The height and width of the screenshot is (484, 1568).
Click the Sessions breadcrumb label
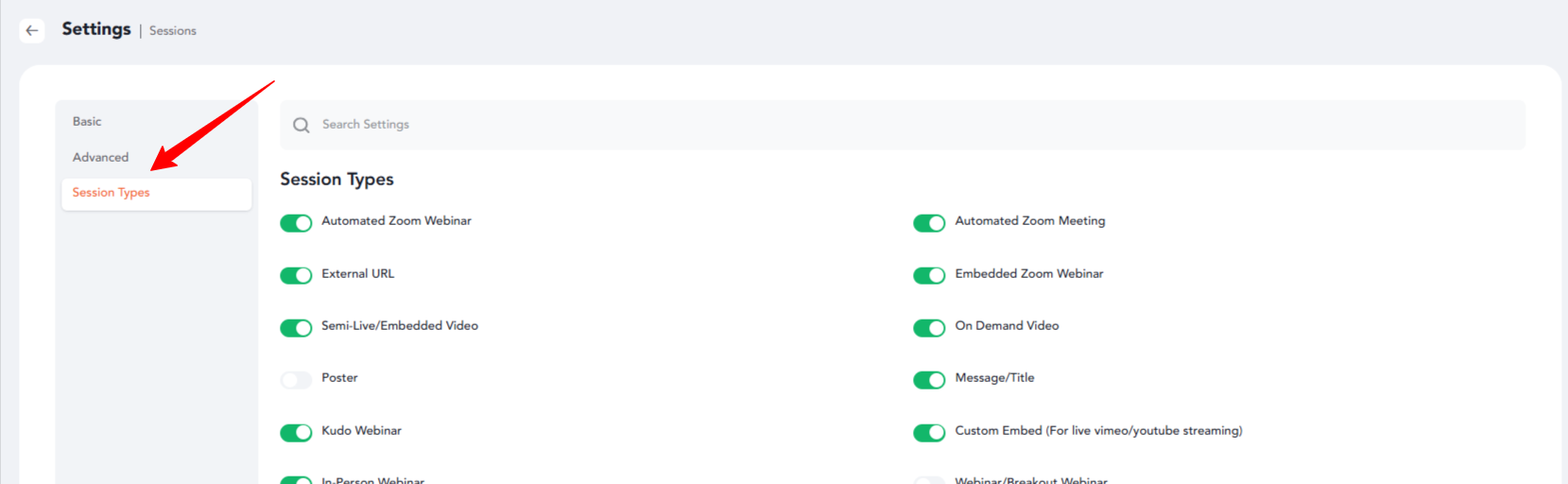tap(173, 31)
